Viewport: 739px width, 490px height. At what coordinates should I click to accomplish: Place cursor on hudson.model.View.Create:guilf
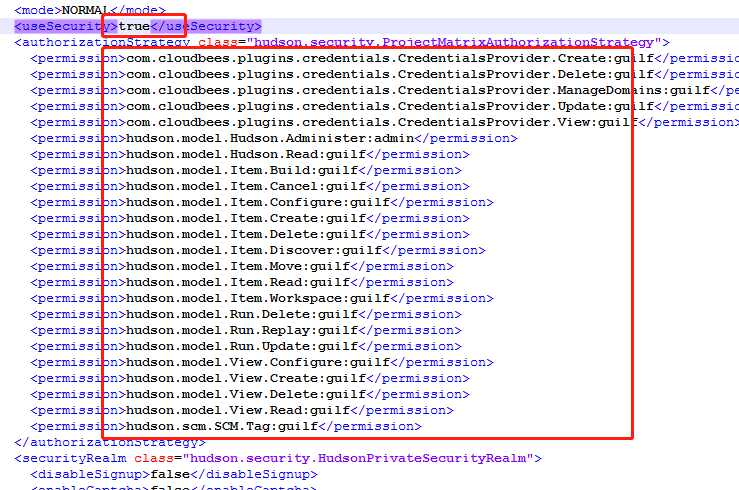pyautogui.click(x=246, y=379)
